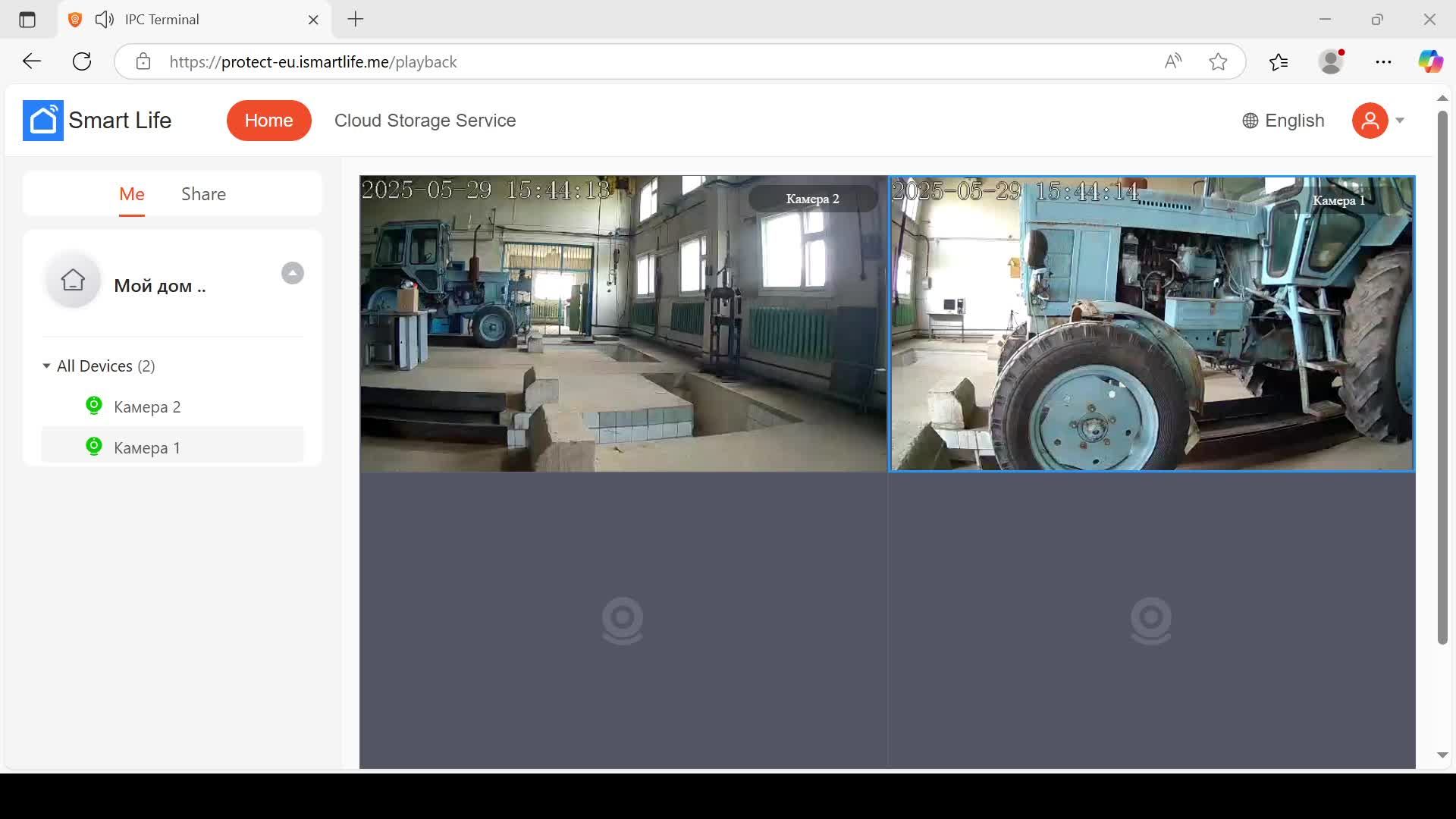The width and height of the screenshot is (1456, 819).
Task: Click the Камера 2 label on video
Action: point(812,199)
